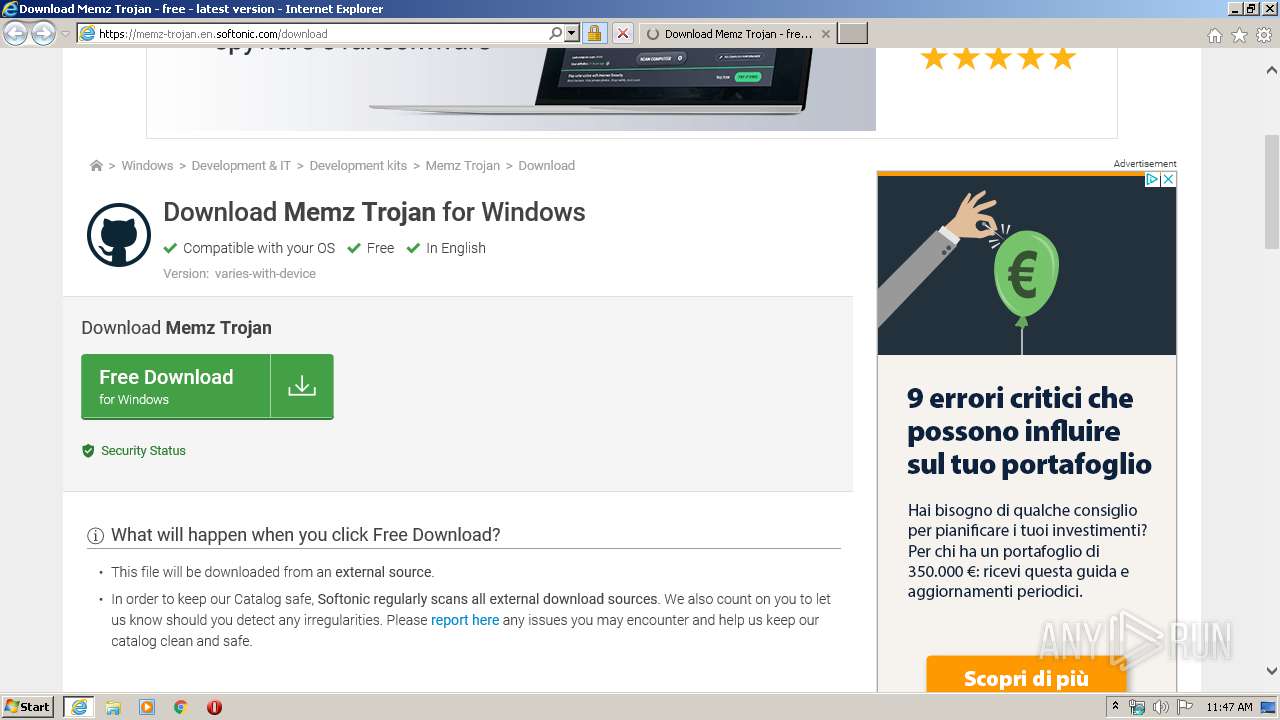The height and width of the screenshot is (720, 1280).
Task: Open the recent pages dropdown arrow
Action: click(x=65, y=34)
